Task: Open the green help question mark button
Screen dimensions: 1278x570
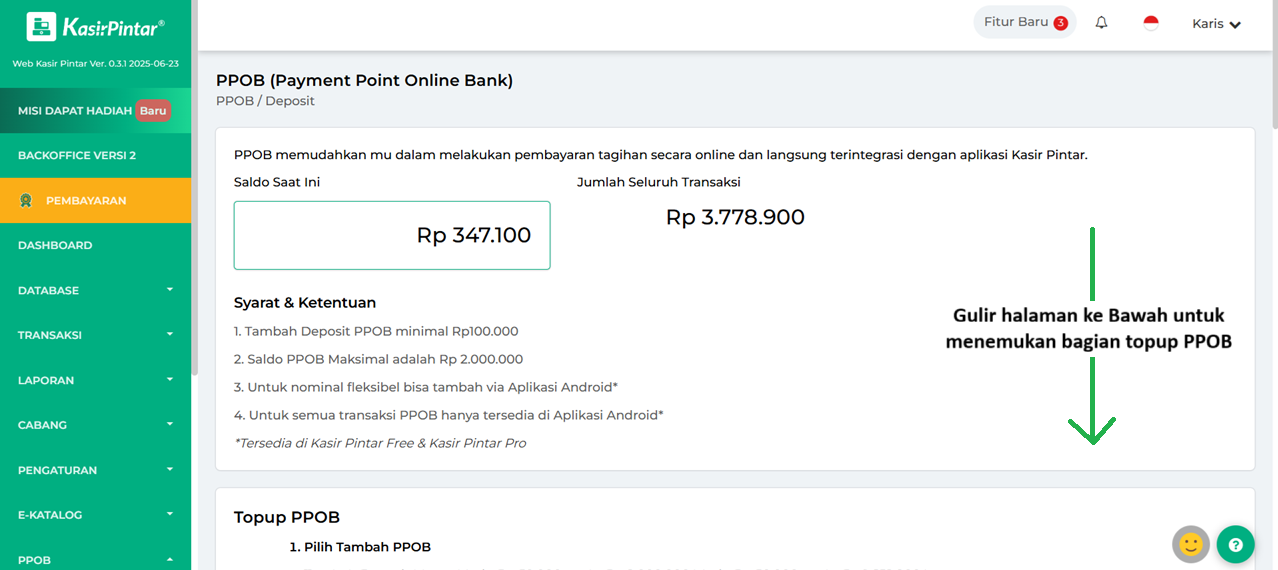Action: point(1235,545)
